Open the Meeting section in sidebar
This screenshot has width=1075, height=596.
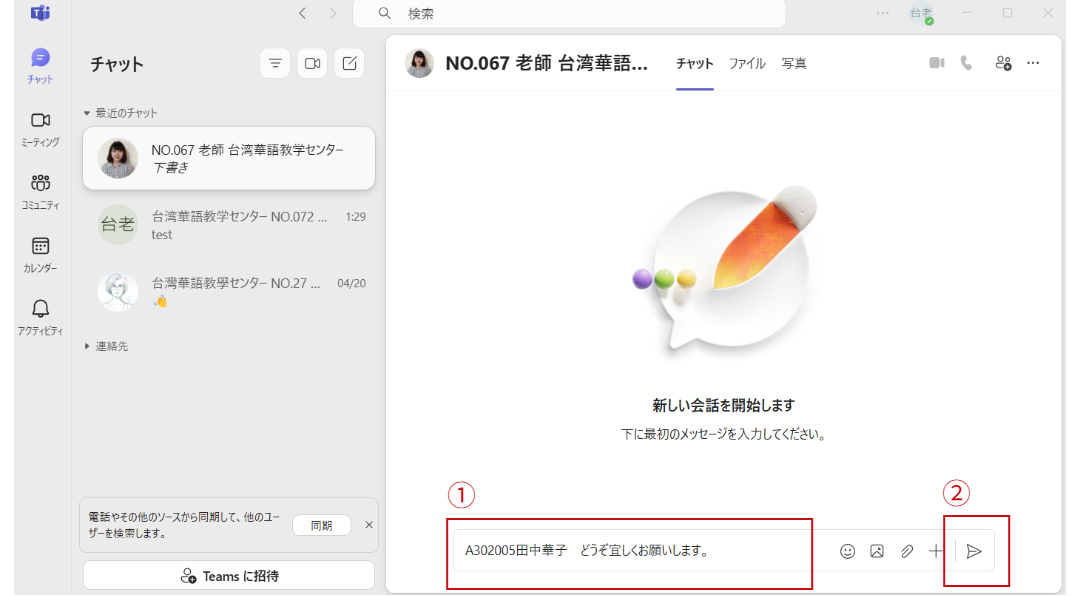pos(40,129)
